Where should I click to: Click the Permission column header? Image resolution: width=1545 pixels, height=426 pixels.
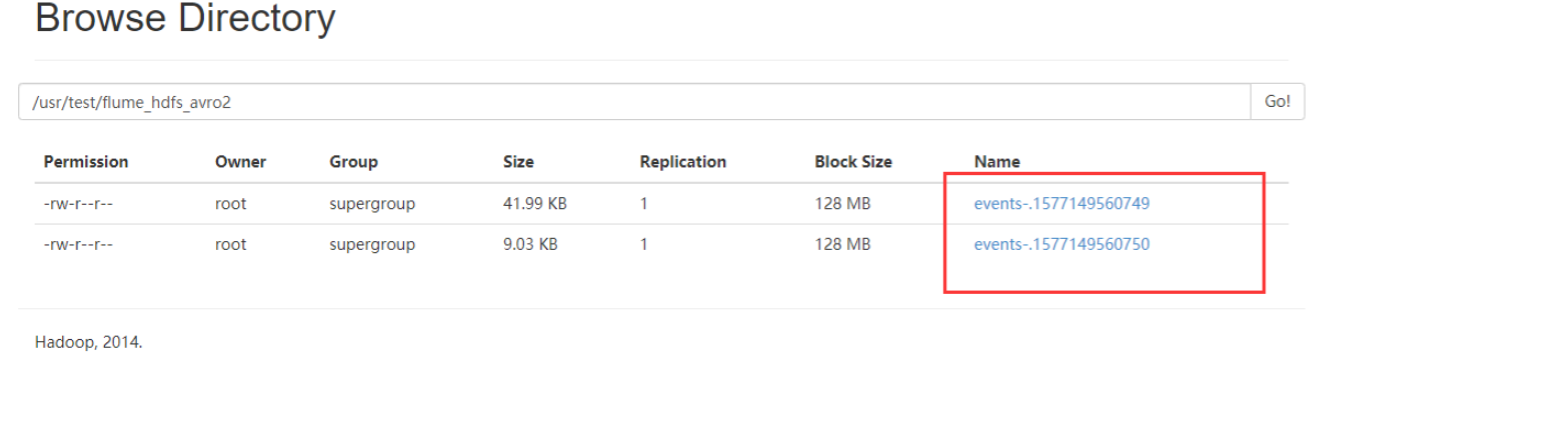click(86, 162)
